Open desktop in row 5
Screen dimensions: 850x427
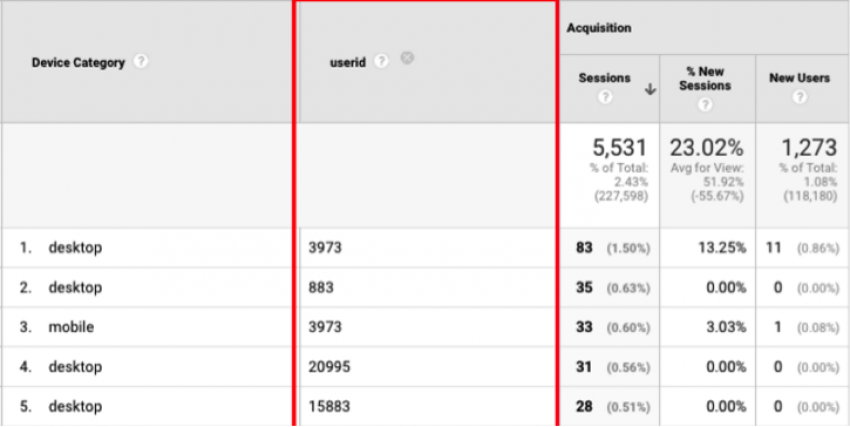(x=75, y=406)
